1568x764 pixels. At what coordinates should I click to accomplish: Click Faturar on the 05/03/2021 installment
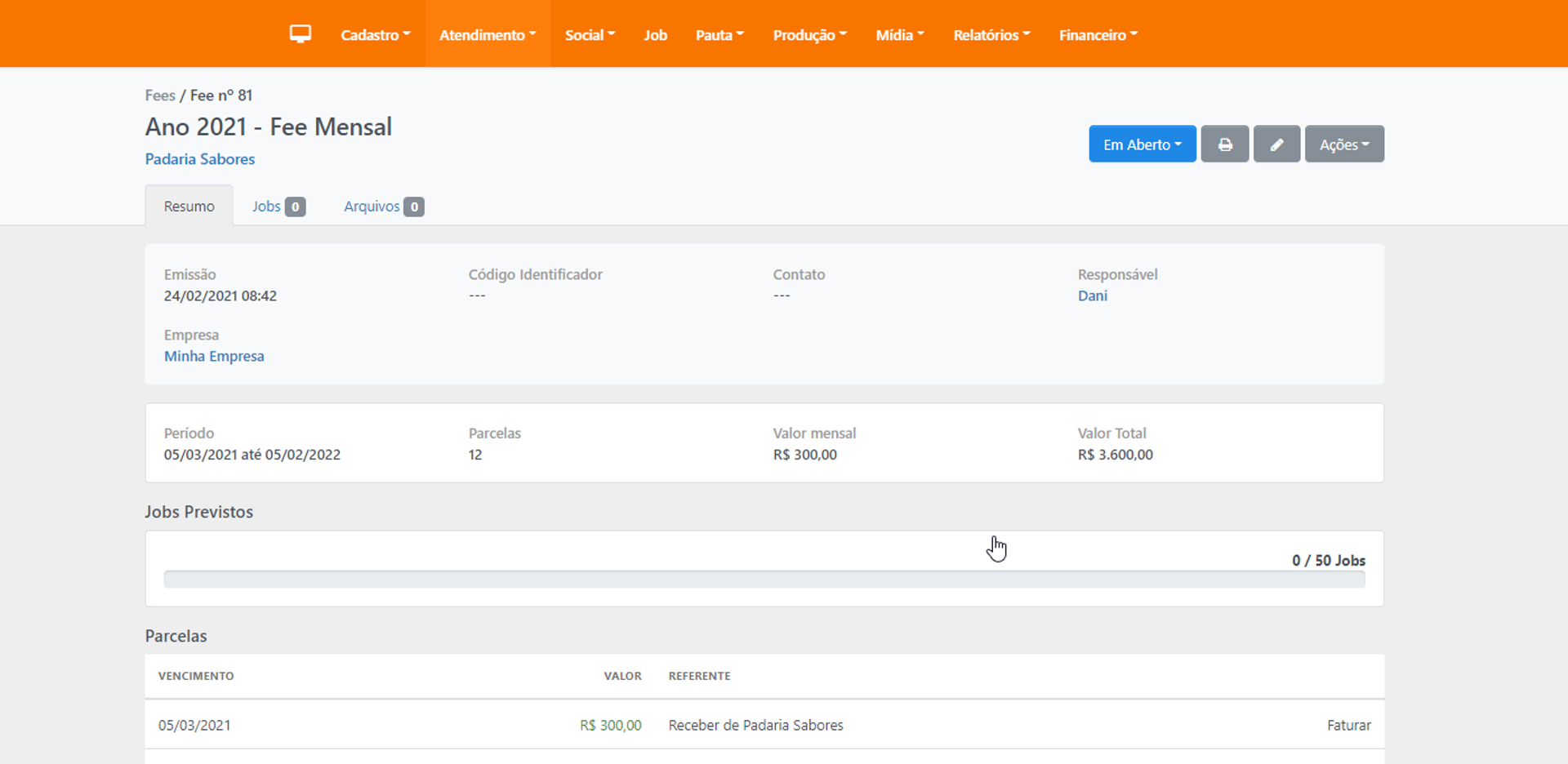(1348, 725)
